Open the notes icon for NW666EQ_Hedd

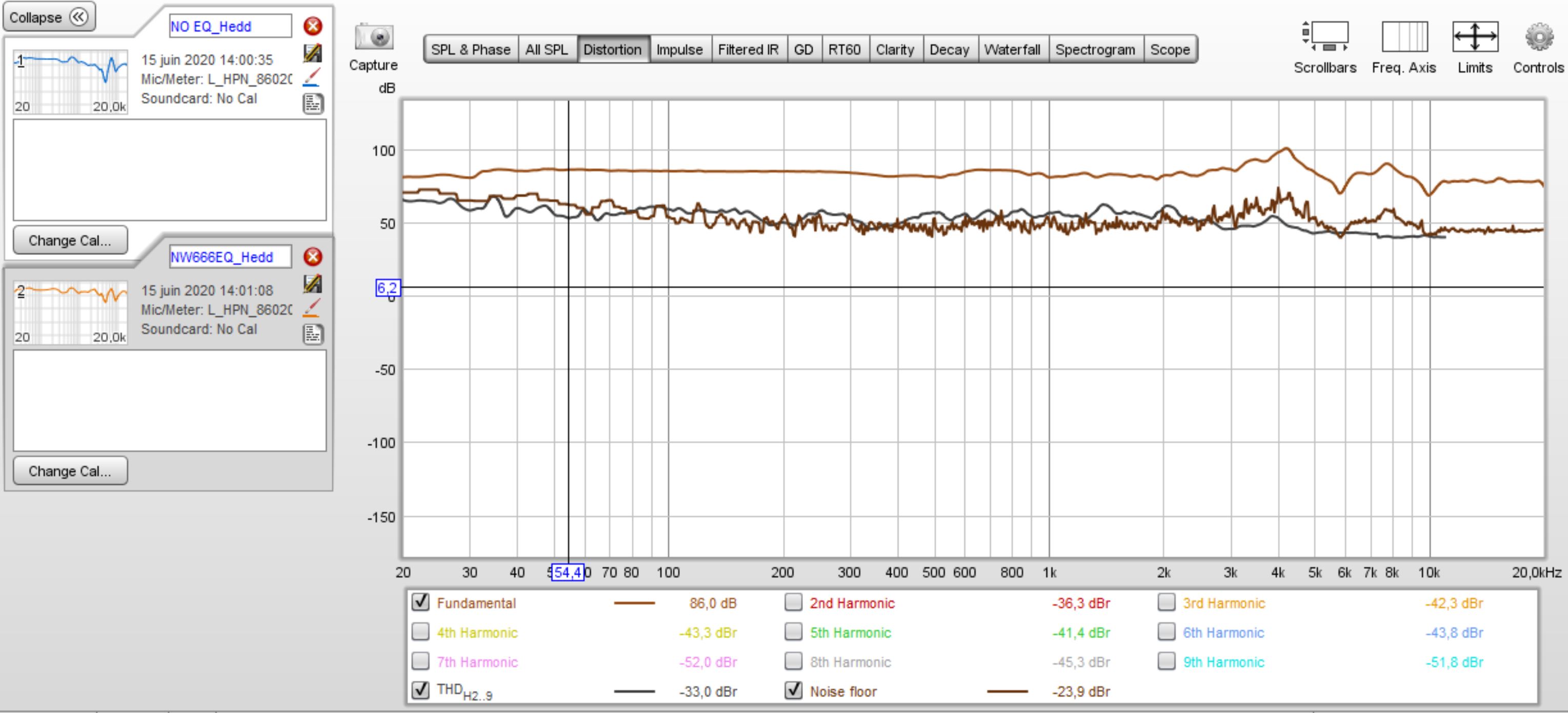313,334
